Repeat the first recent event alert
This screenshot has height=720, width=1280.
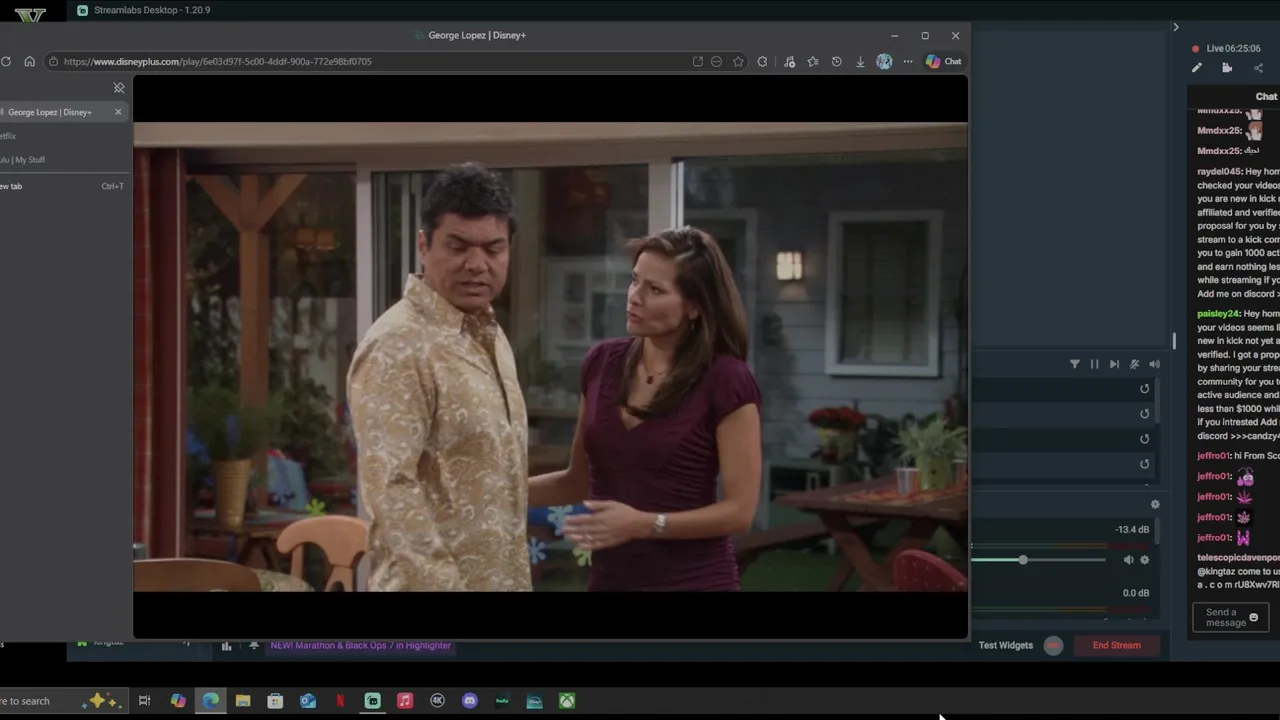pyautogui.click(x=1145, y=389)
